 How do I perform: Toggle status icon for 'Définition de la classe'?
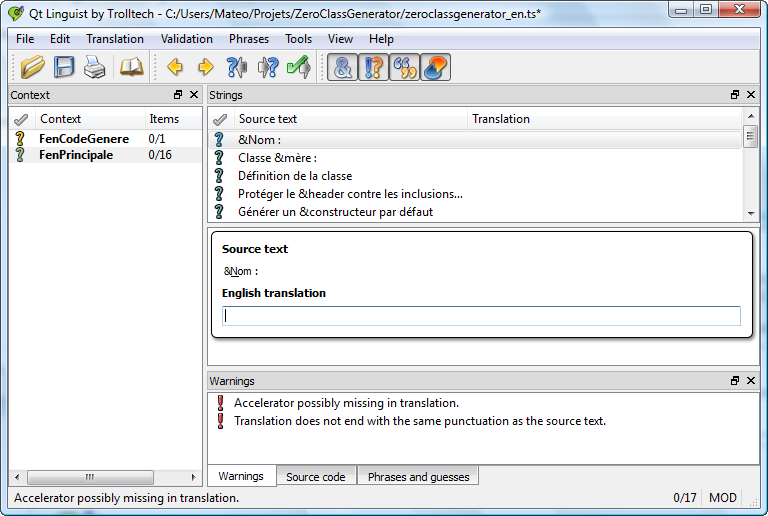[x=219, y=176]
